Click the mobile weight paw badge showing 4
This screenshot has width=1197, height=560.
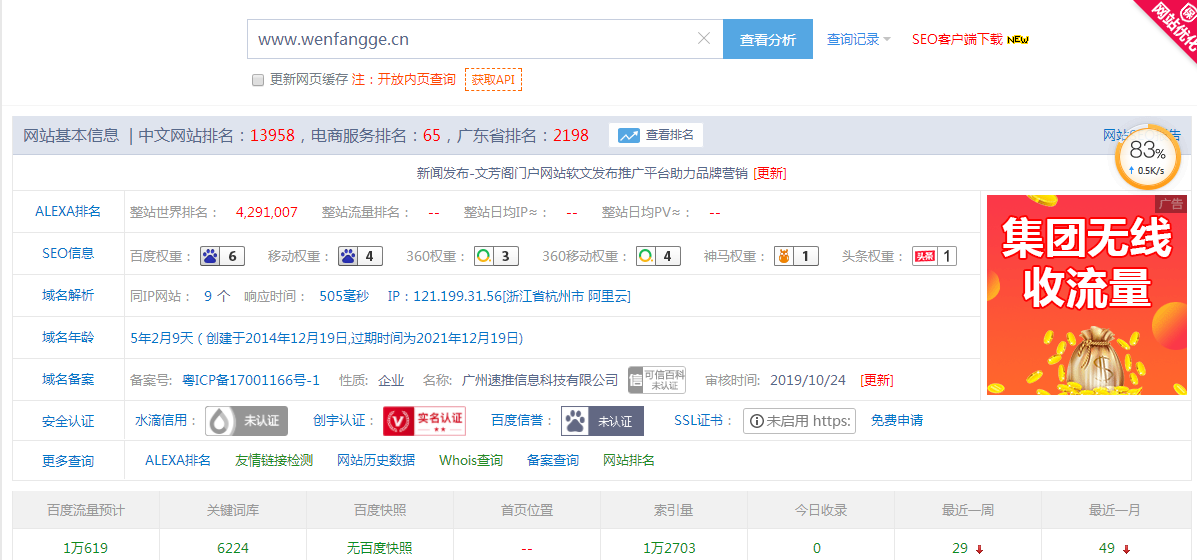click(360, 256)
